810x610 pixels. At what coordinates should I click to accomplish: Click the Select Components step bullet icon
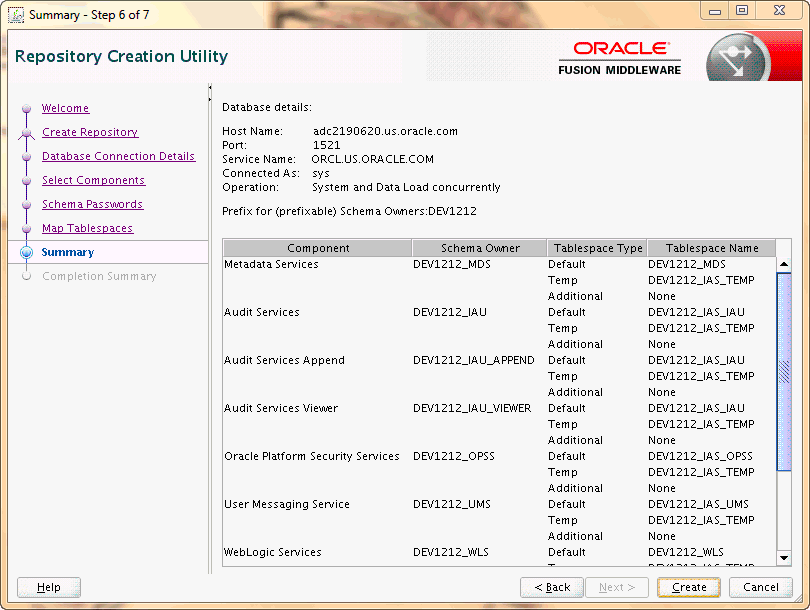click(x=26, y=181)
